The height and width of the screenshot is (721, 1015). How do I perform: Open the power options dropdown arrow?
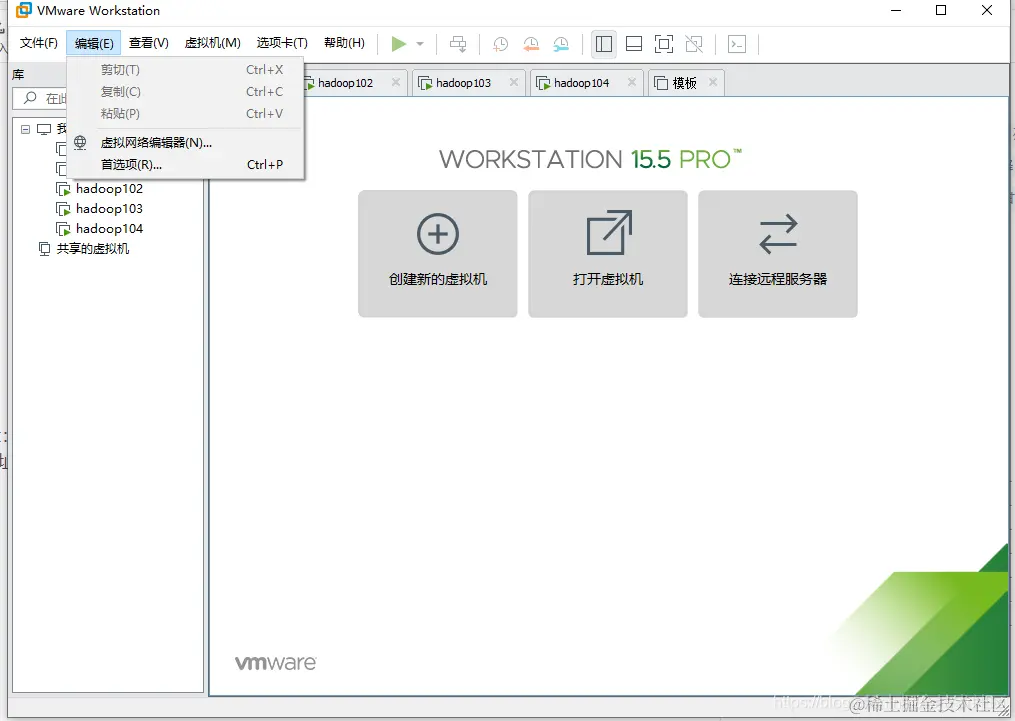click(420, 44)
